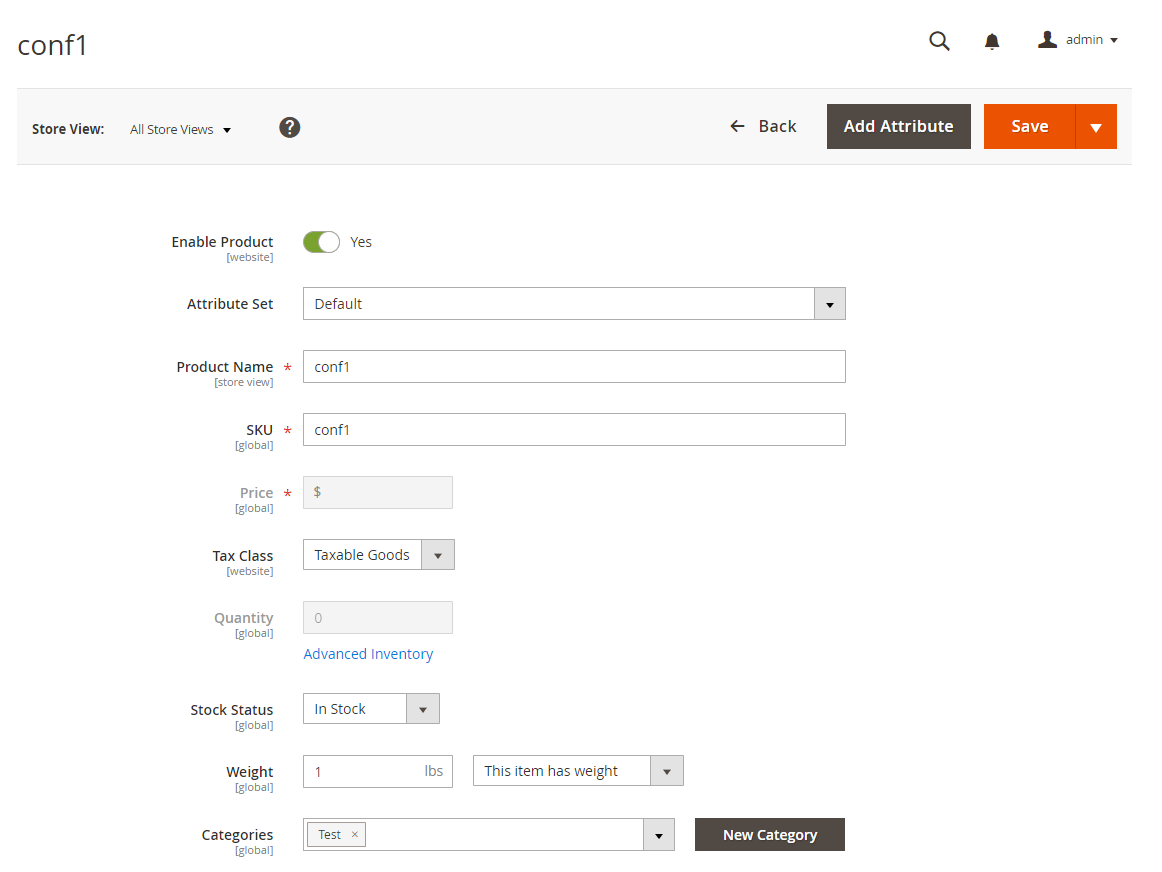Expand the Categories selector arrow
The width and height of the screenshot is (1162, 872).
659,835
